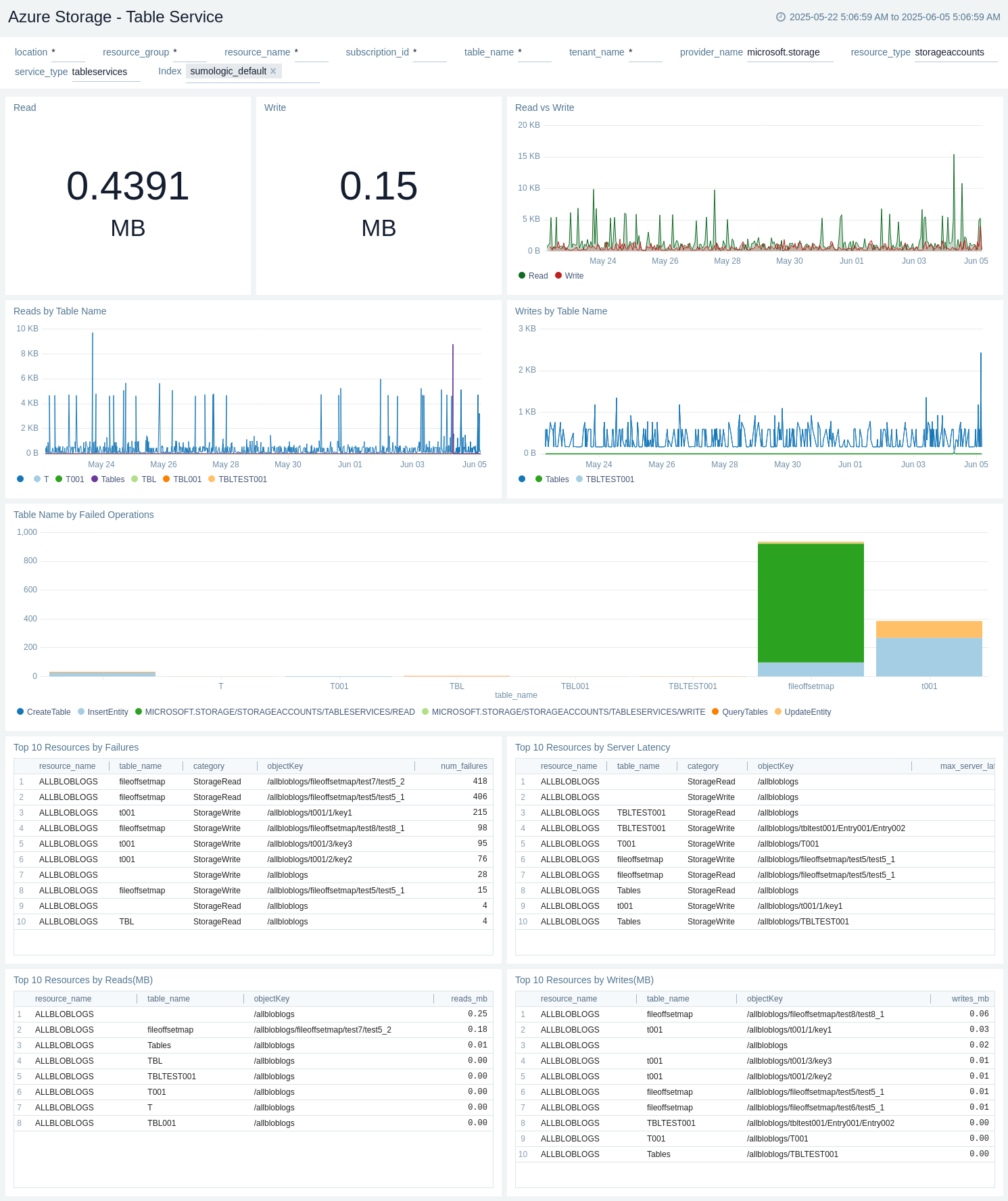The image size is (1008, 1201).
Task: Select failures value 215 cell
Action: (x=480, y=813)
